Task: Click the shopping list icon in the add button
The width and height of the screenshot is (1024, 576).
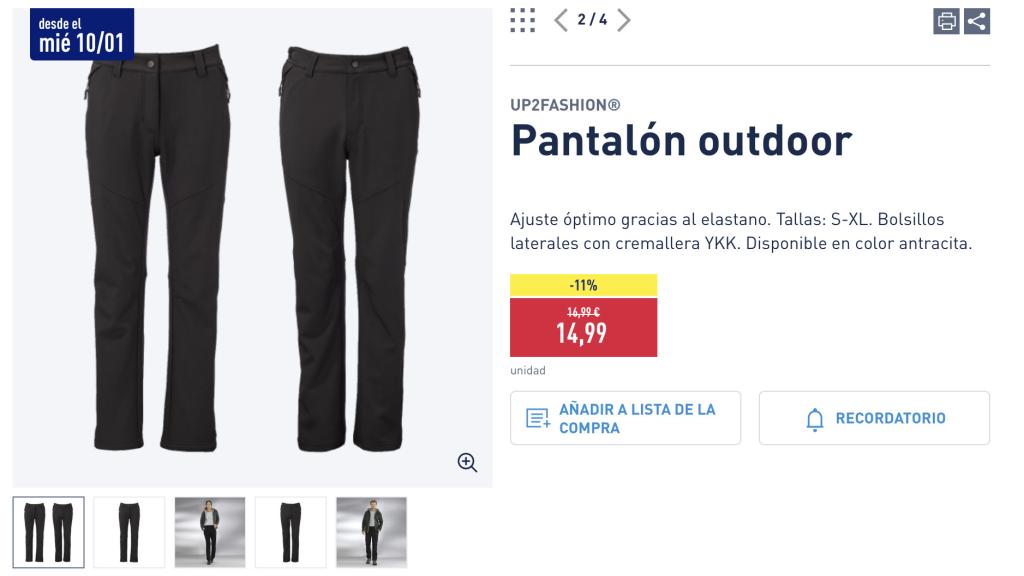Action: (x=536, y=418)
